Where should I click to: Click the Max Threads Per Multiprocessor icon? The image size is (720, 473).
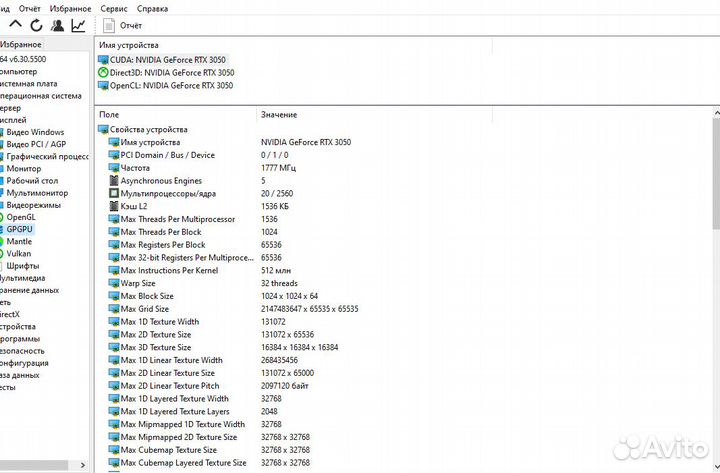[x=113, y=219]
